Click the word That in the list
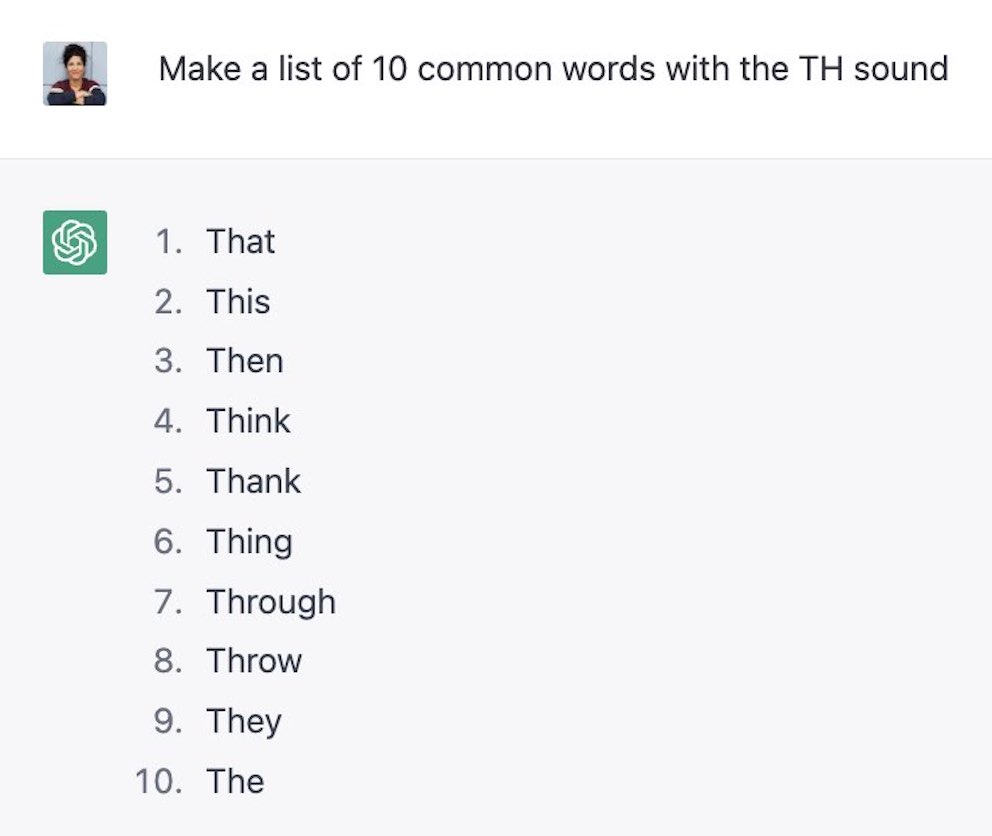Image resolution: width=992 pixels, height=836 pixels. click(x=240, y=242)
